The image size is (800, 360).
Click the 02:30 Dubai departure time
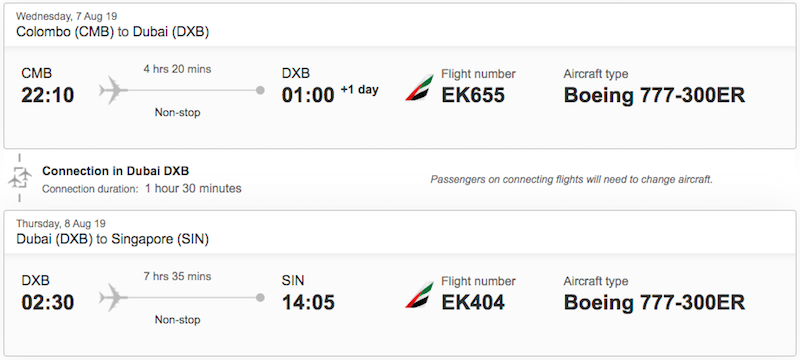(x=47, y=302)
